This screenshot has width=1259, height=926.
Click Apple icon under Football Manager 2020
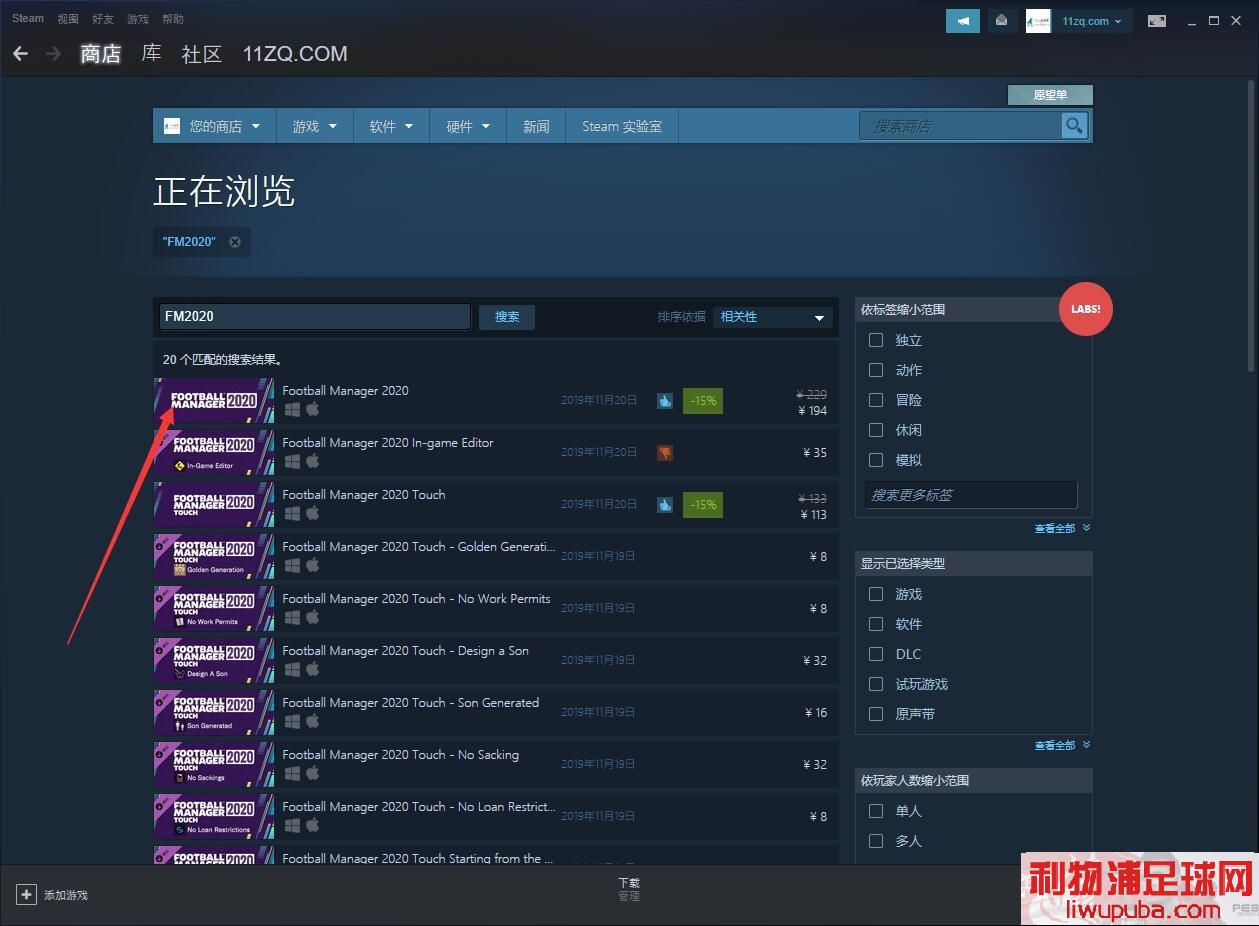point(312,409)
